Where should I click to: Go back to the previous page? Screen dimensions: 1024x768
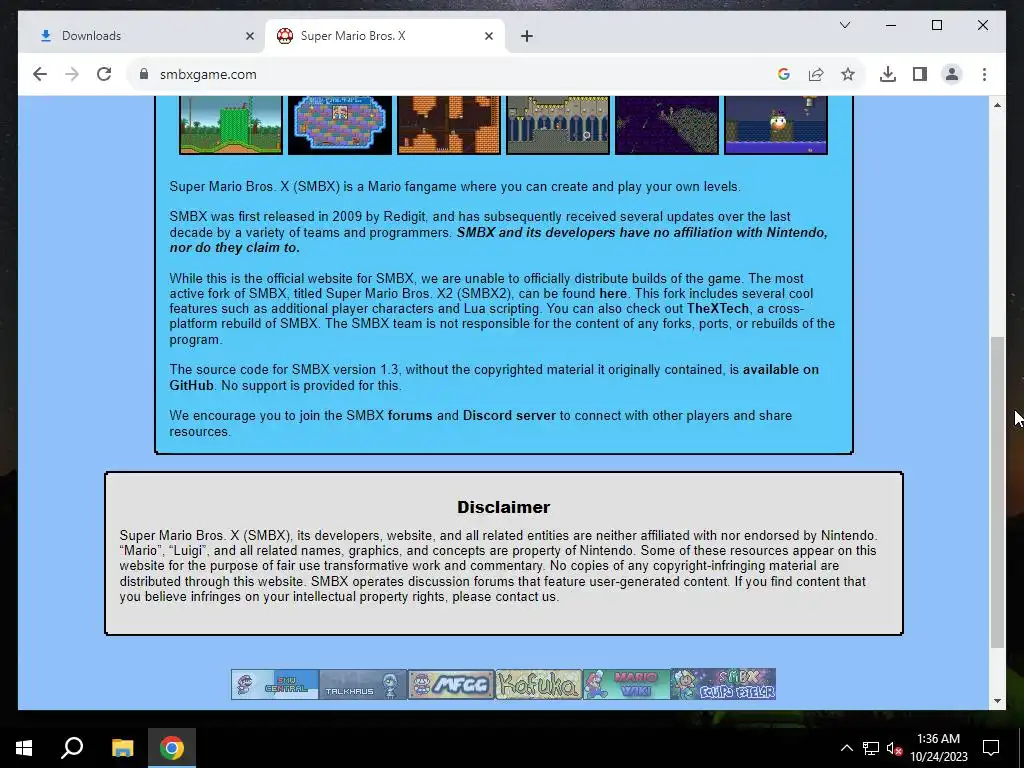40,74
